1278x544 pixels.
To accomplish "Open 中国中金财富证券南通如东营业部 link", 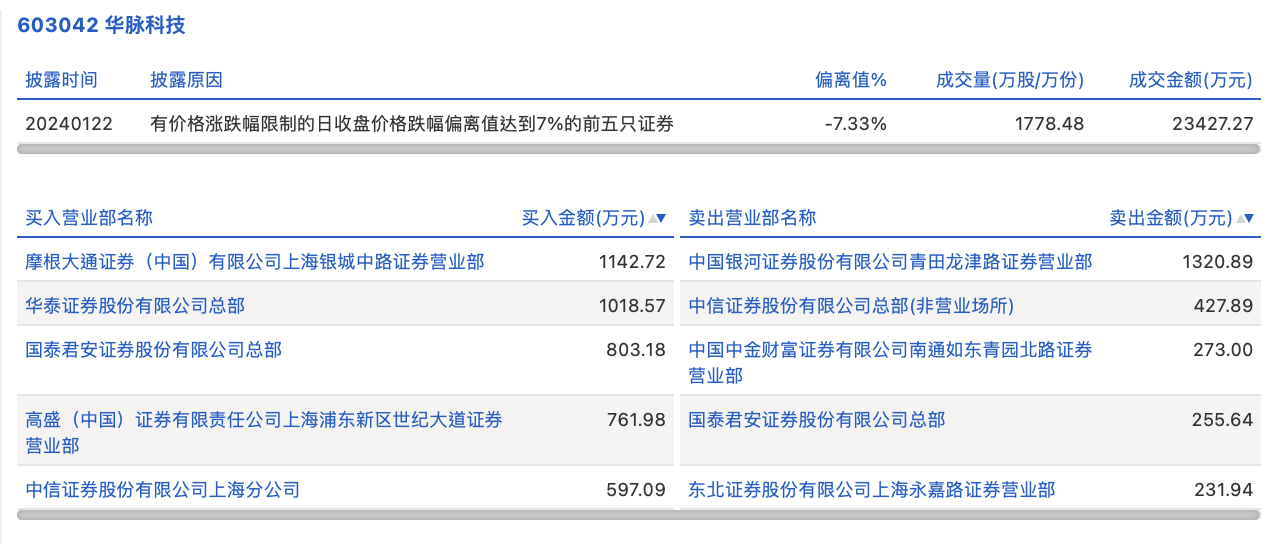I will tap(891, 362).
